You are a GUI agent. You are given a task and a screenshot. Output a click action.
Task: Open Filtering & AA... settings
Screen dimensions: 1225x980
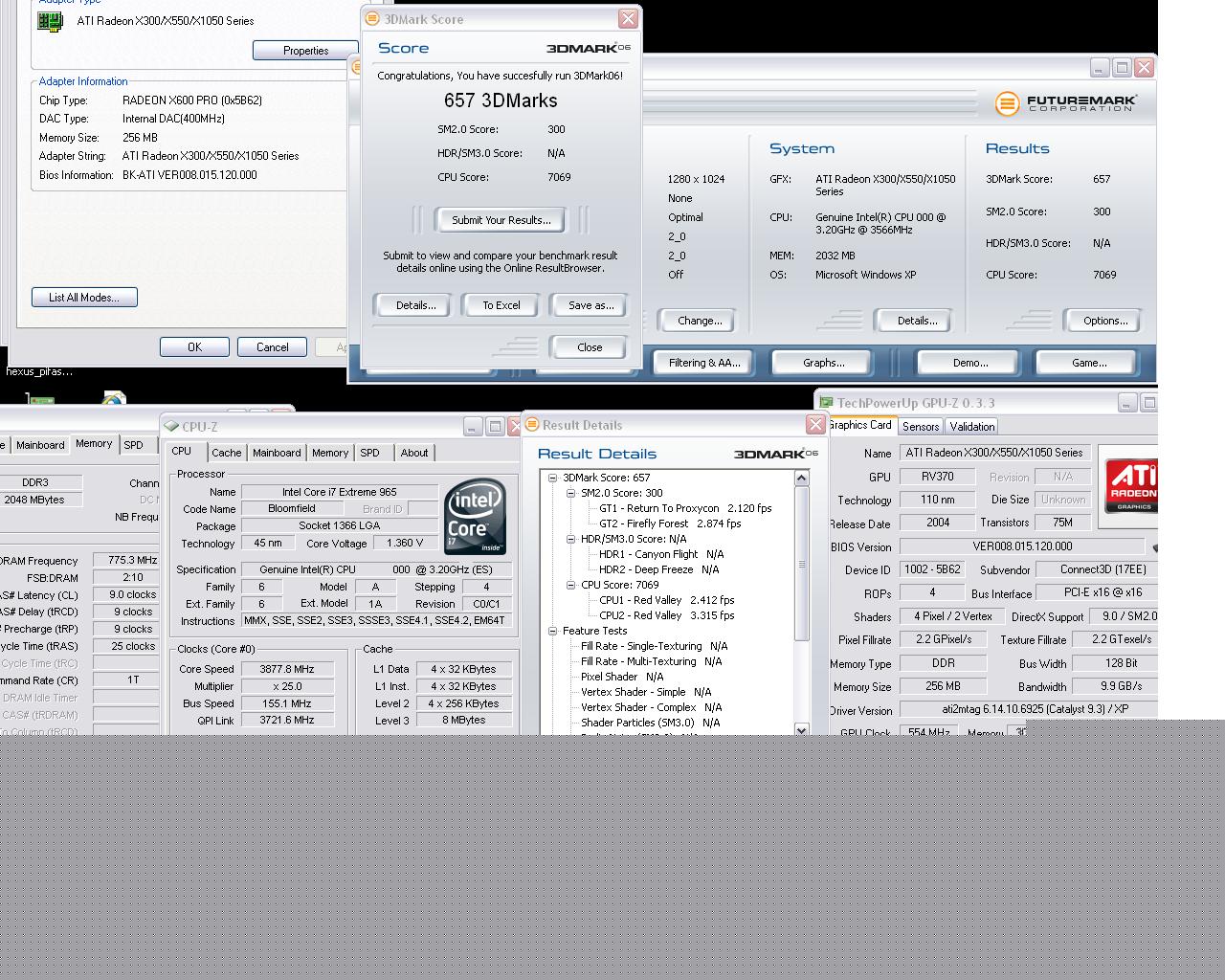click(704, 363)
